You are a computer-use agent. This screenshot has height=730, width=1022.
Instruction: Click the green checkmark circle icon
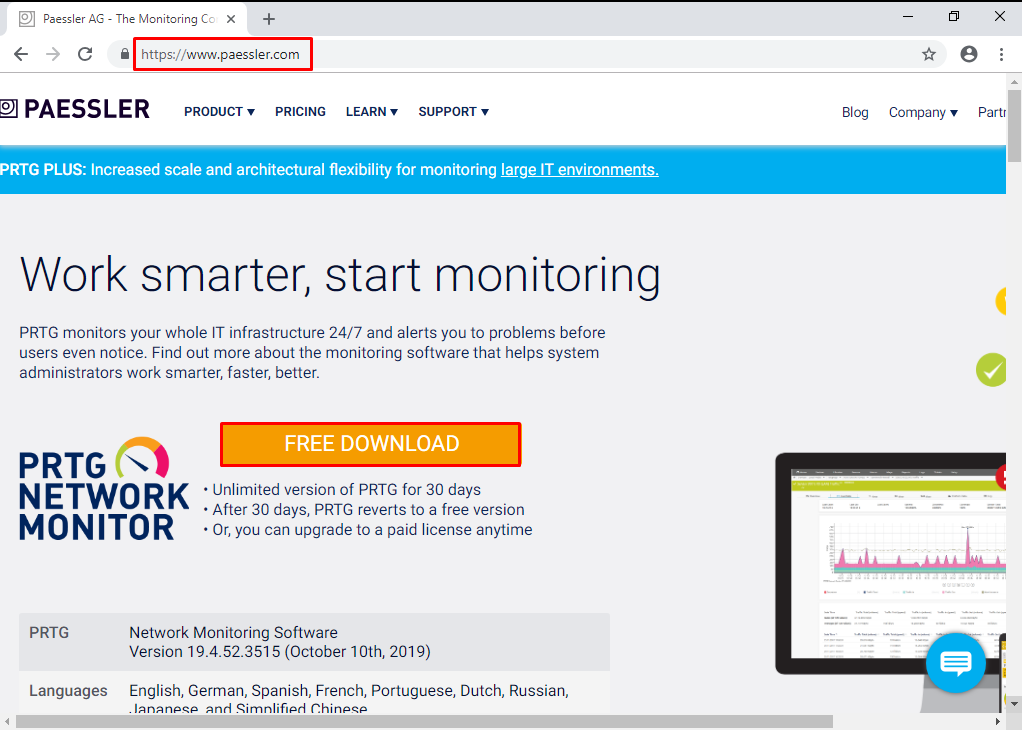tap(991, 370)
